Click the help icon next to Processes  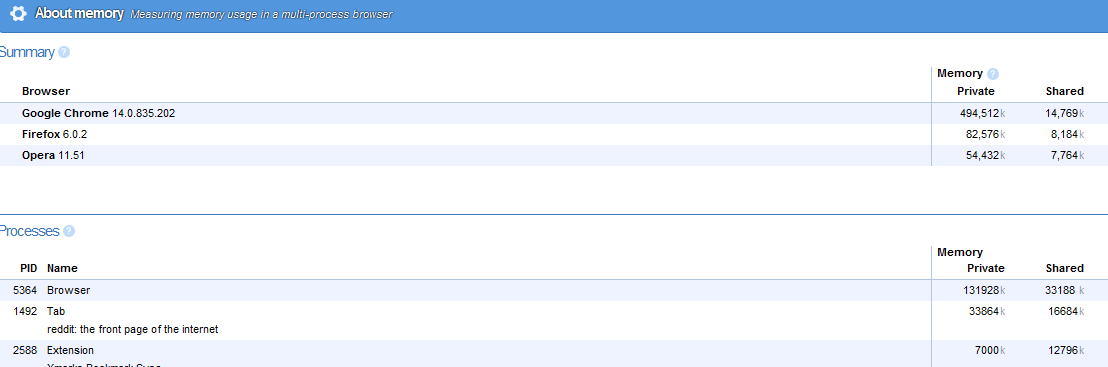(x=69, y=231)
